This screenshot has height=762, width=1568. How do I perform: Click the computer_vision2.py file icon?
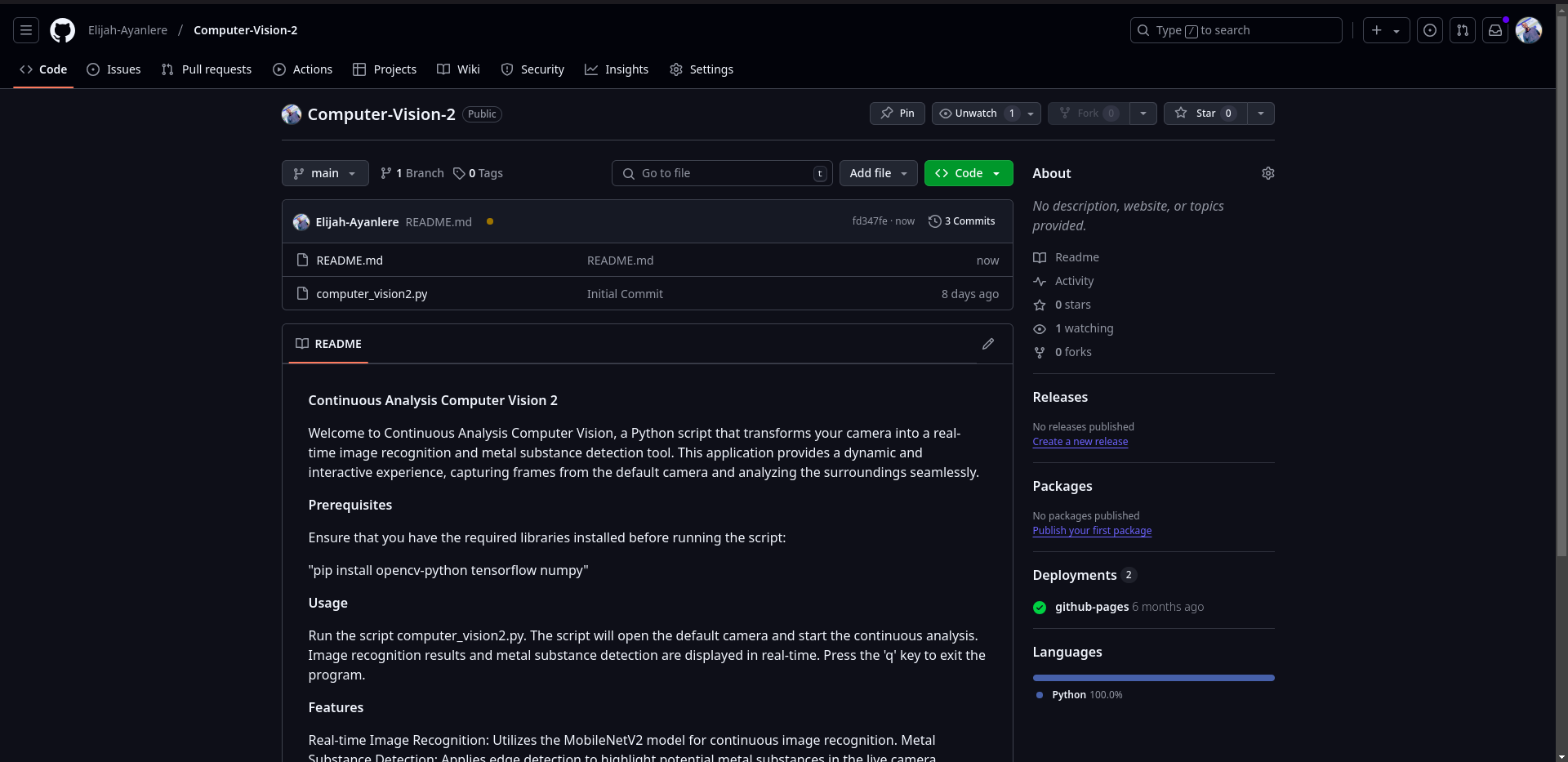[302, 293]
